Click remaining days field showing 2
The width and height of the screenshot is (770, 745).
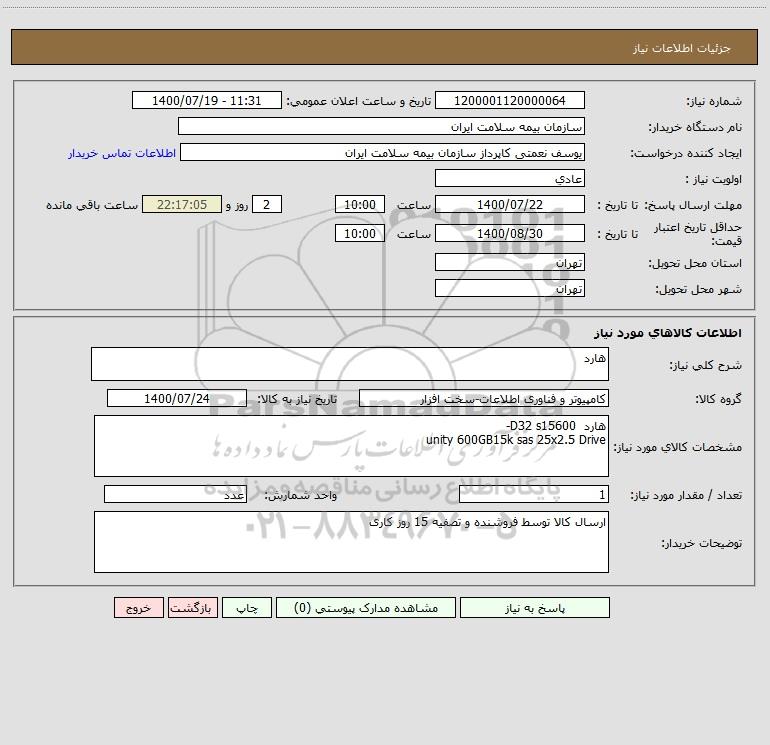click(x=267, y=204)
